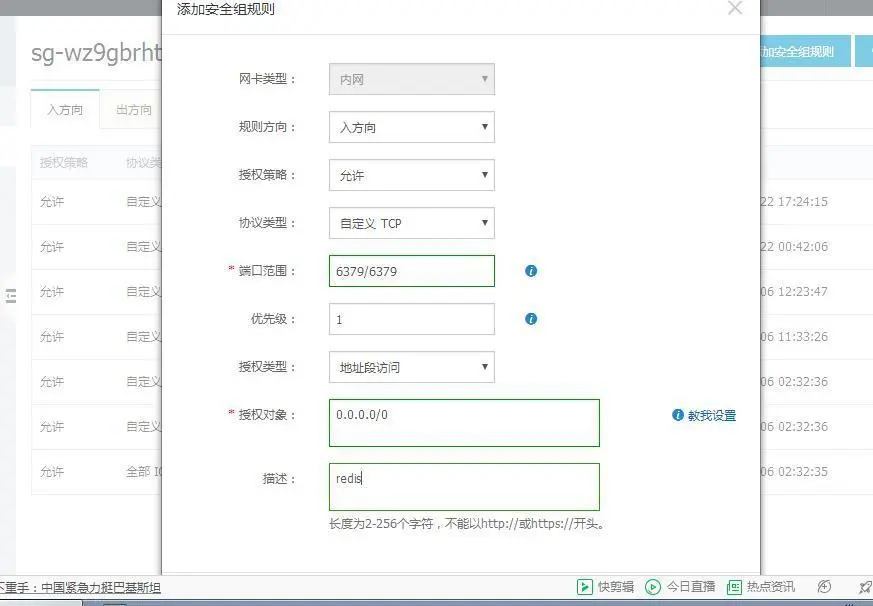This screenshot has height=606, width=873.
Task: Open the 协议类型 dropdown showing 自定义 TCP
Action: pyautogui.click(x=411, y=223)
